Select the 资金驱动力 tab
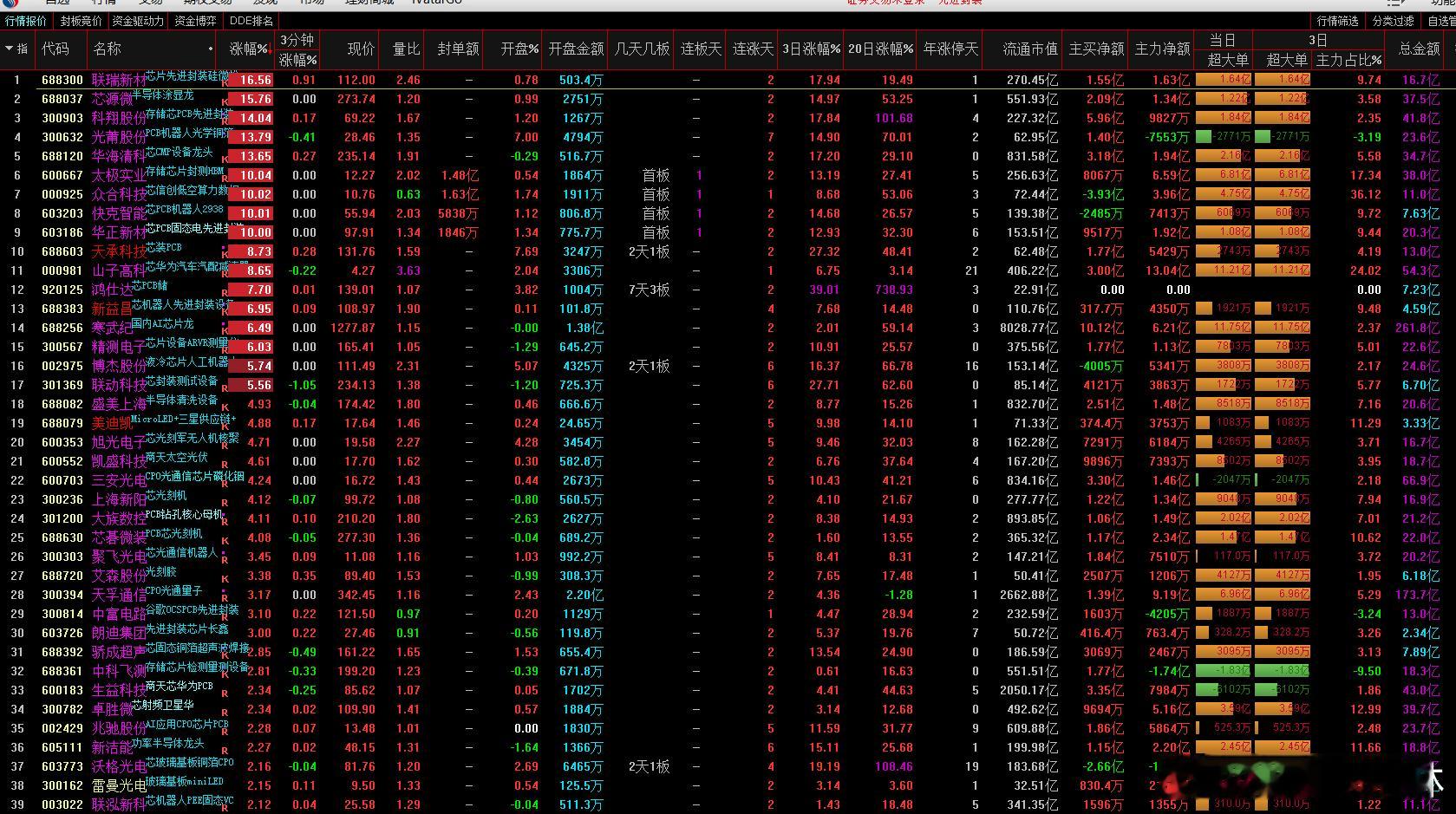1456x814 pixels. tap(138, 21)
